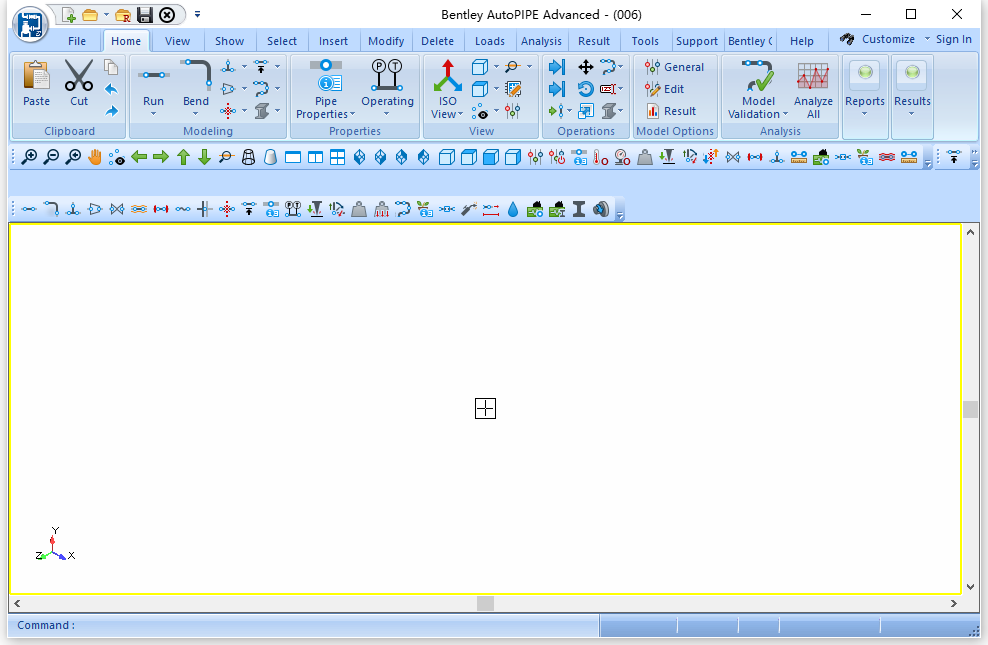Viewport: 988px width, 645px height.
Task: Open the ISO View dropdown arrow
Action: point(461,115)
